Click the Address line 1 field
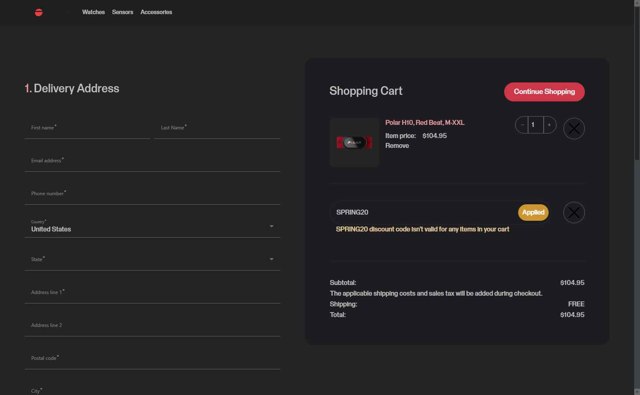Viewport: 640px width, 395px height. (152, 293)
